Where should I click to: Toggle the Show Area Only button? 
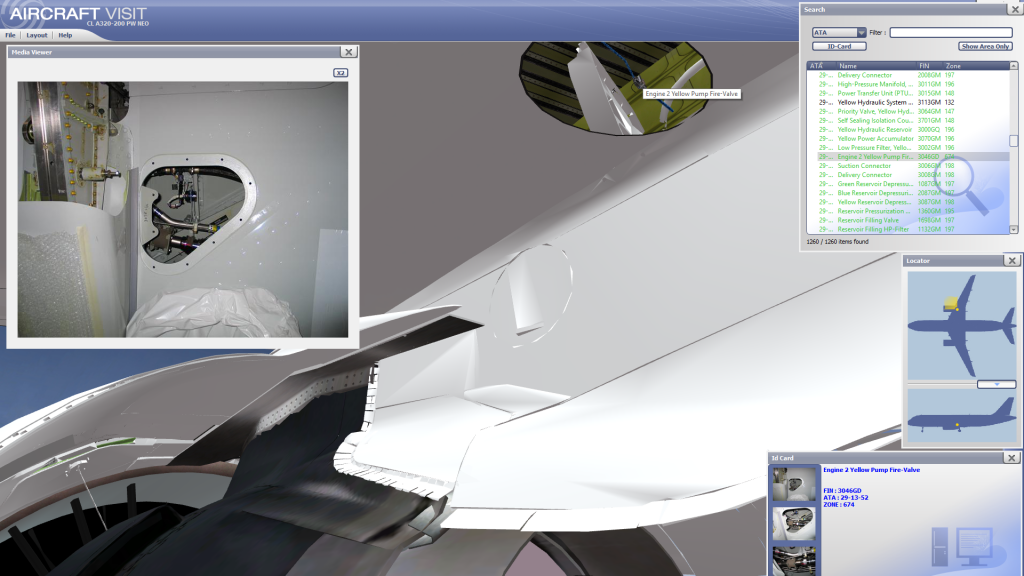(984, 46)
